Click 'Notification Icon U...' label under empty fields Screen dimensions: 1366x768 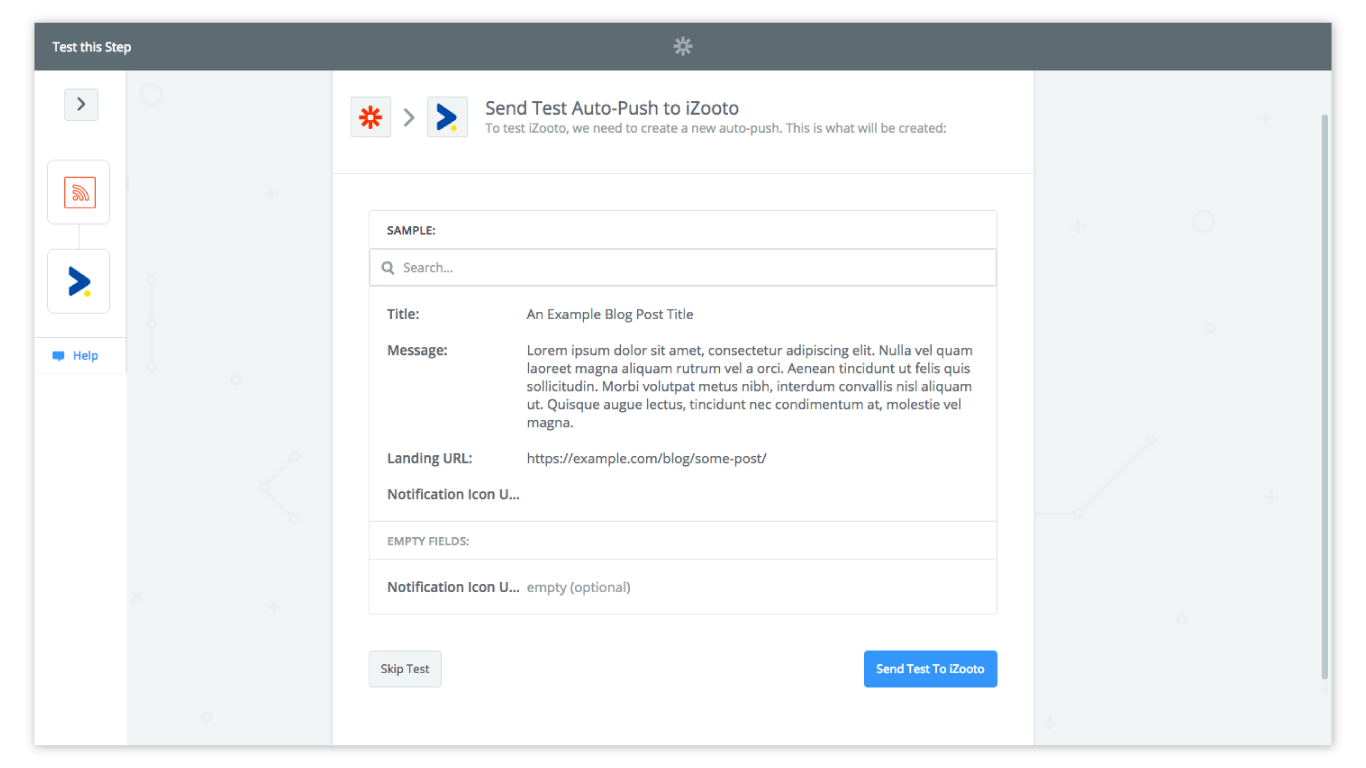453,587
